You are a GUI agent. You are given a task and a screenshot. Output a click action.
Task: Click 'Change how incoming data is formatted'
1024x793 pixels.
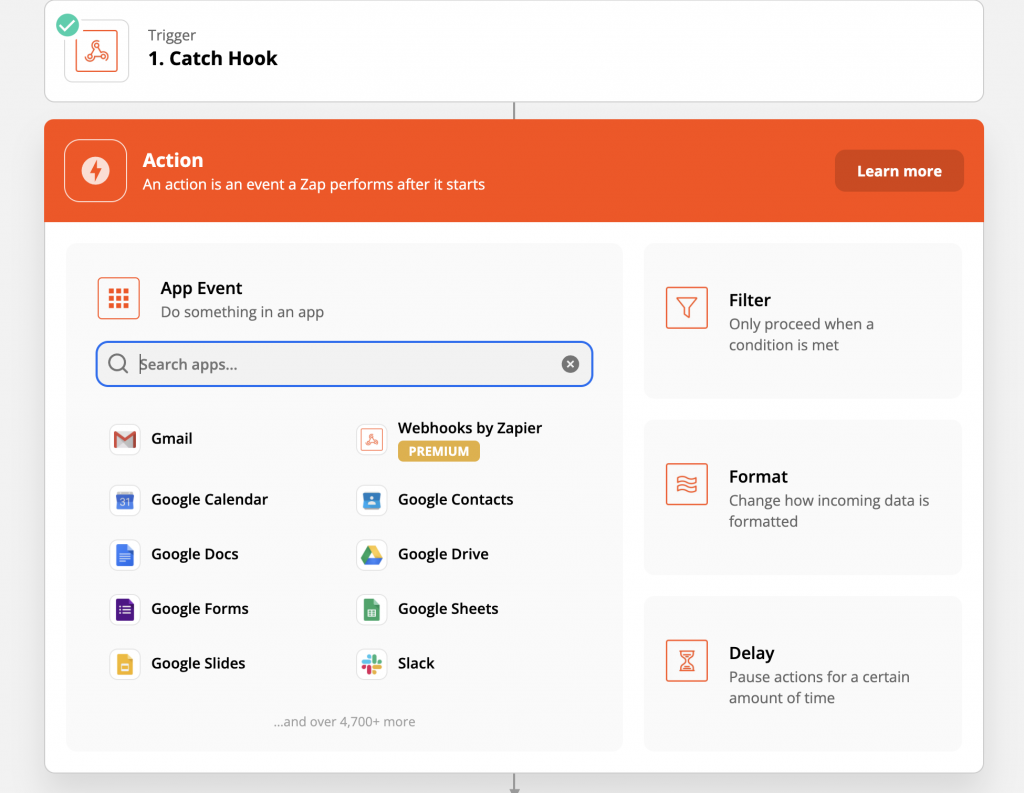[x=829, y=511]
